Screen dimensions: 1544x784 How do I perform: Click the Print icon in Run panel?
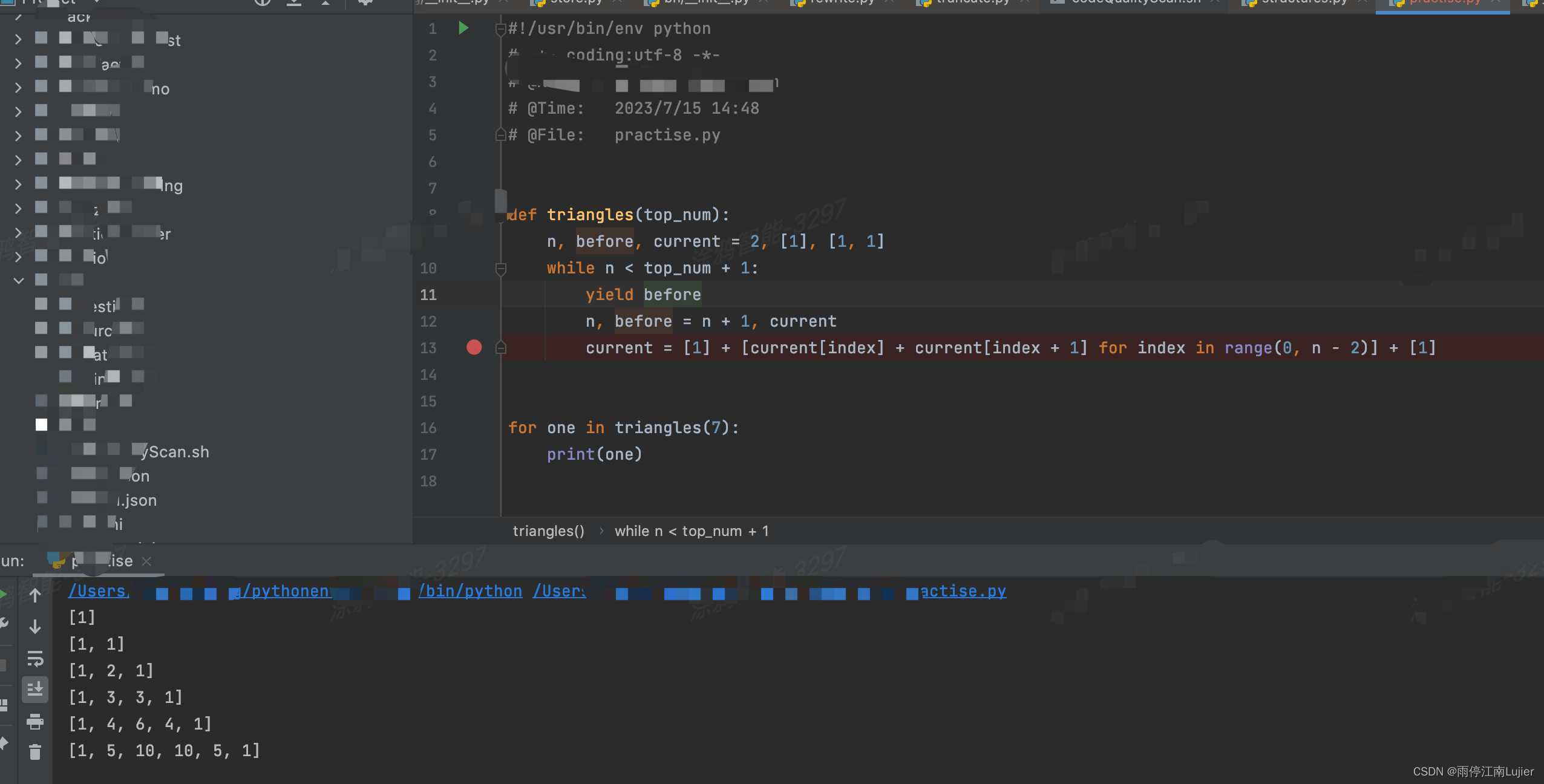click(x=35, y=721)
